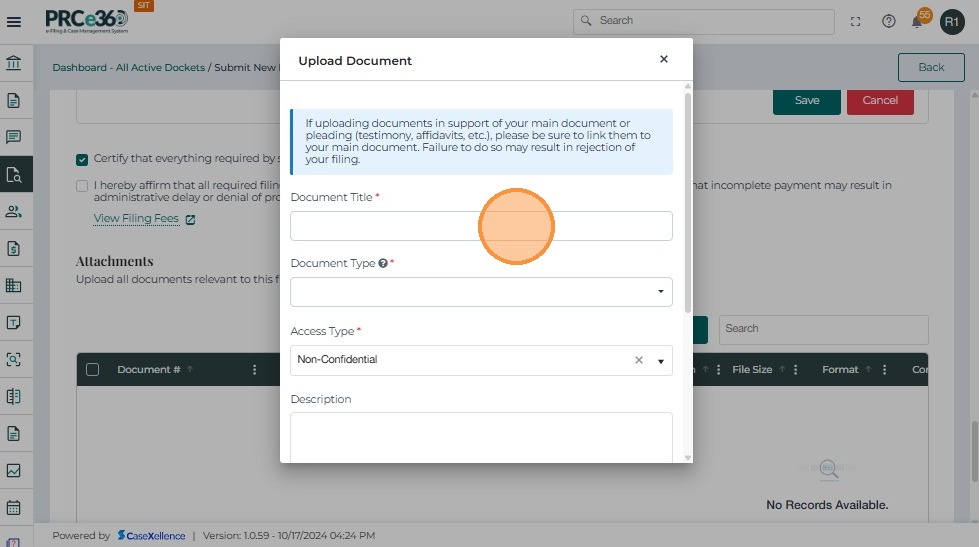The width and height of the screenshot is (979, 547).
Task: Toggle fullscreen mode icon in header
Action: [x=855, y=21]
